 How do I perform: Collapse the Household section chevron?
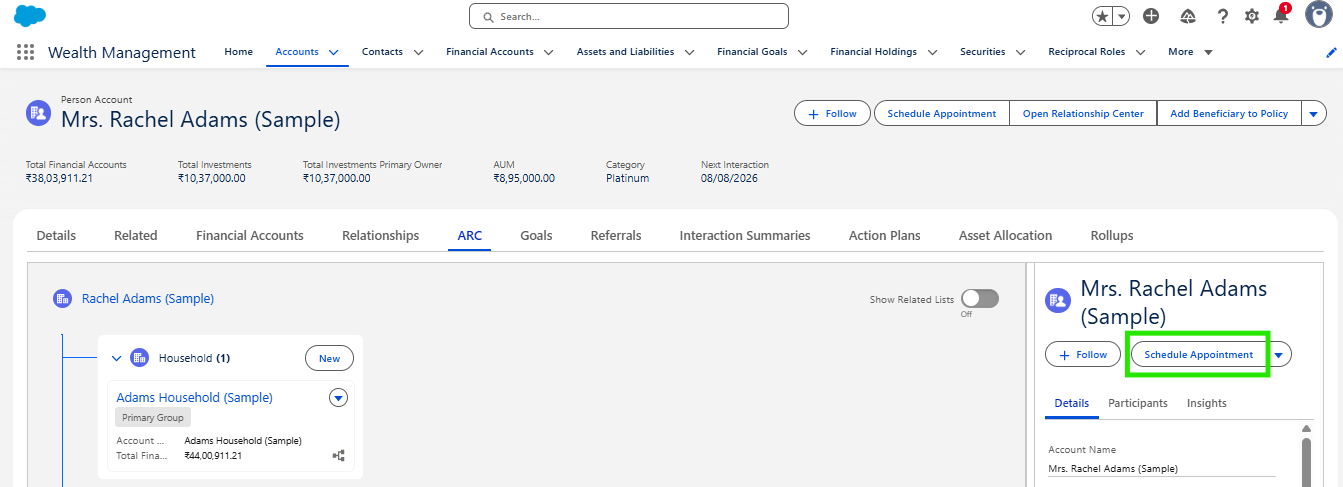click(116, 358)
